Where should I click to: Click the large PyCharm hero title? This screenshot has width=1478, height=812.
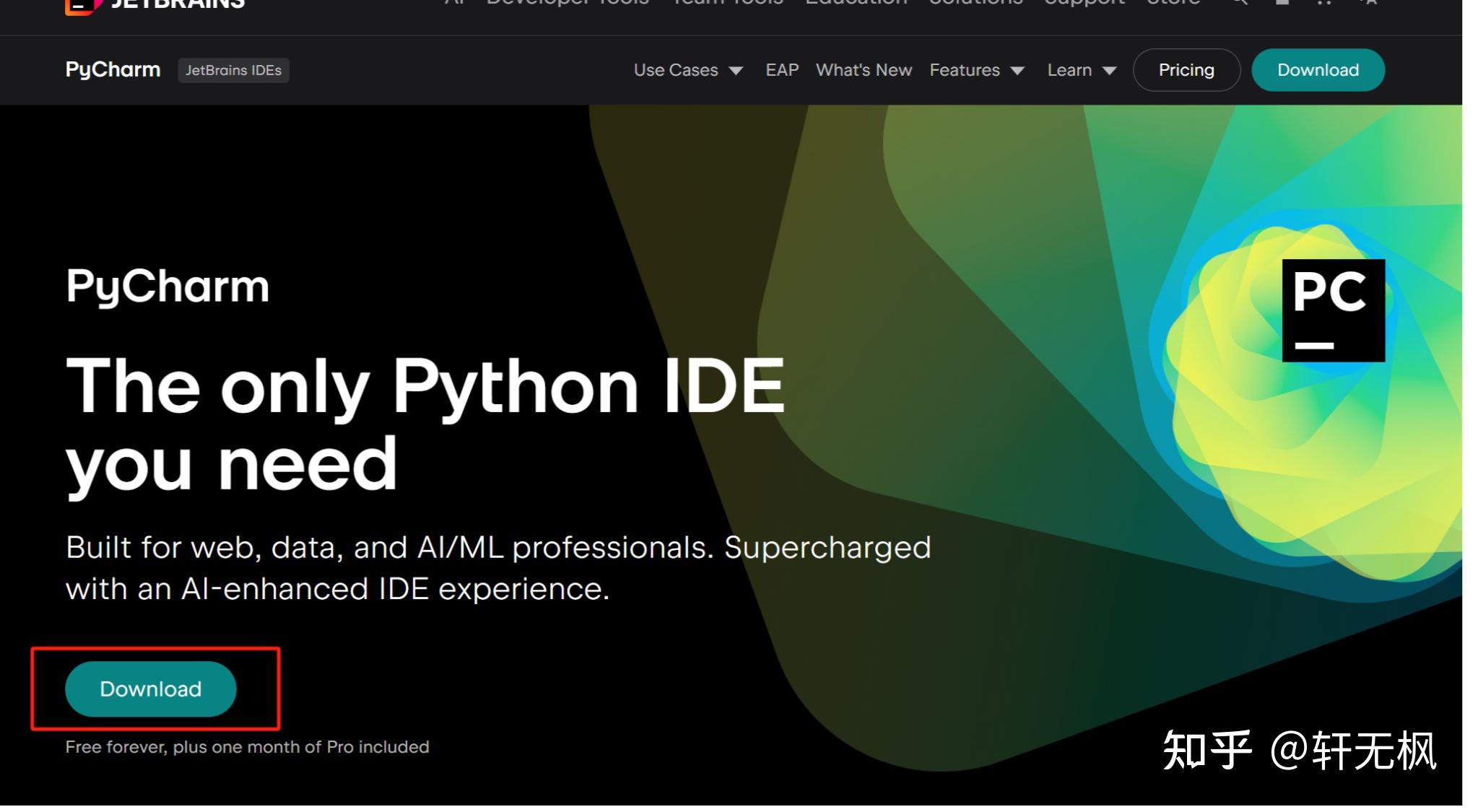click(x=168, y=287)
